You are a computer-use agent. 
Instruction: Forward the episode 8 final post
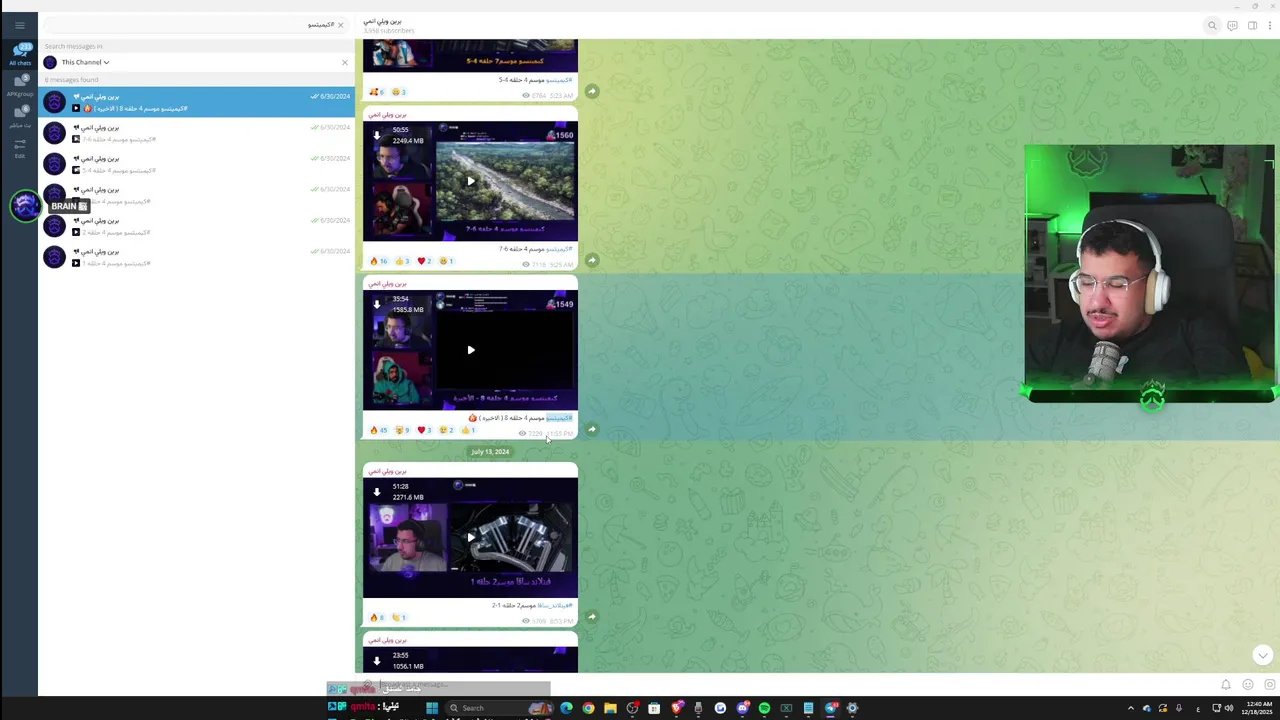[x=592, y=429]
